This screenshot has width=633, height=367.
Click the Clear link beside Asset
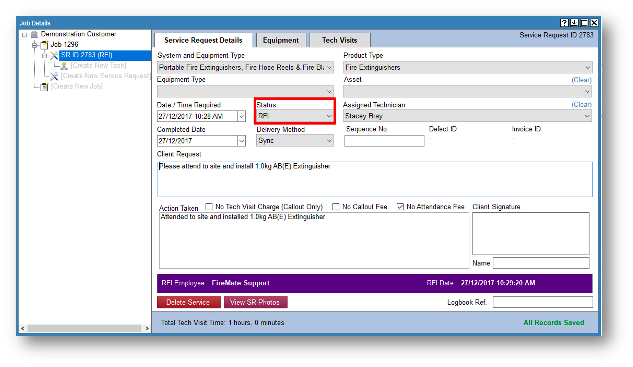tap(581, 80)
